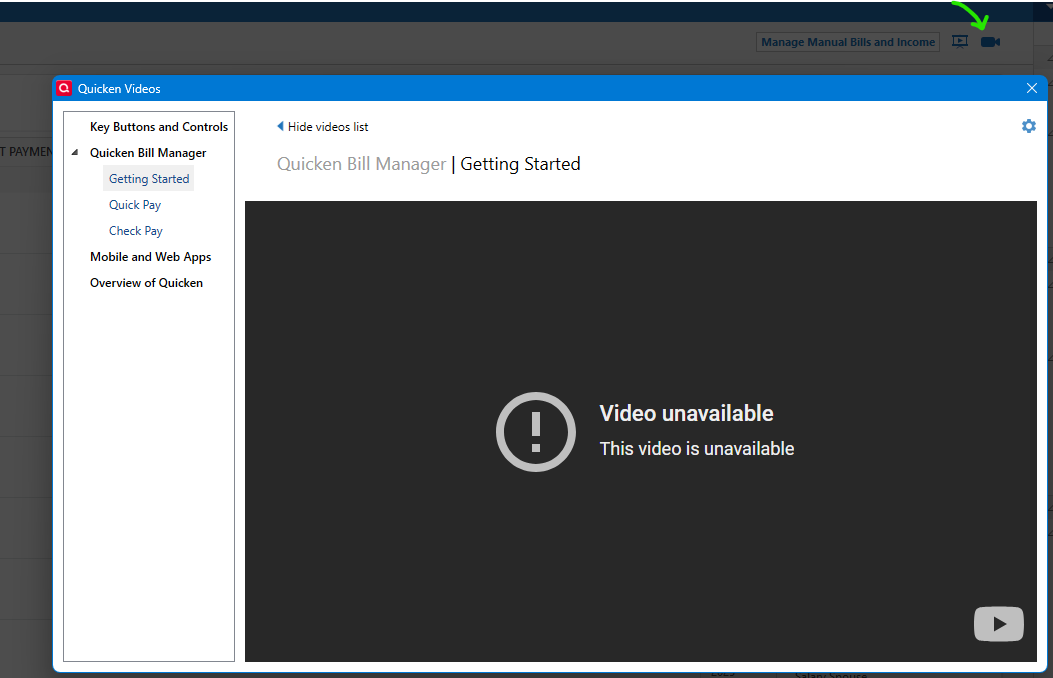The image size is (1053, 678).
Task: Open the Check Pay video
Action: pyautogui.click(x=136, y=231)
